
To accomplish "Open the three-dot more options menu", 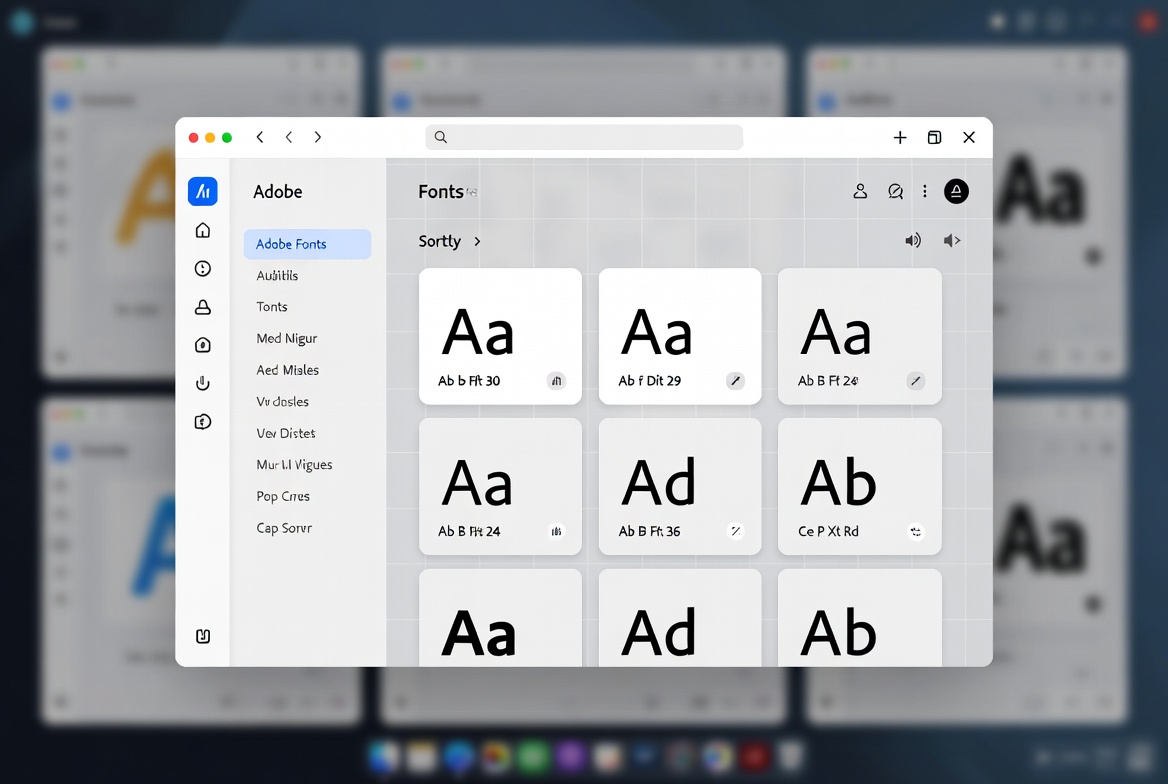I will tap(925, 192).
